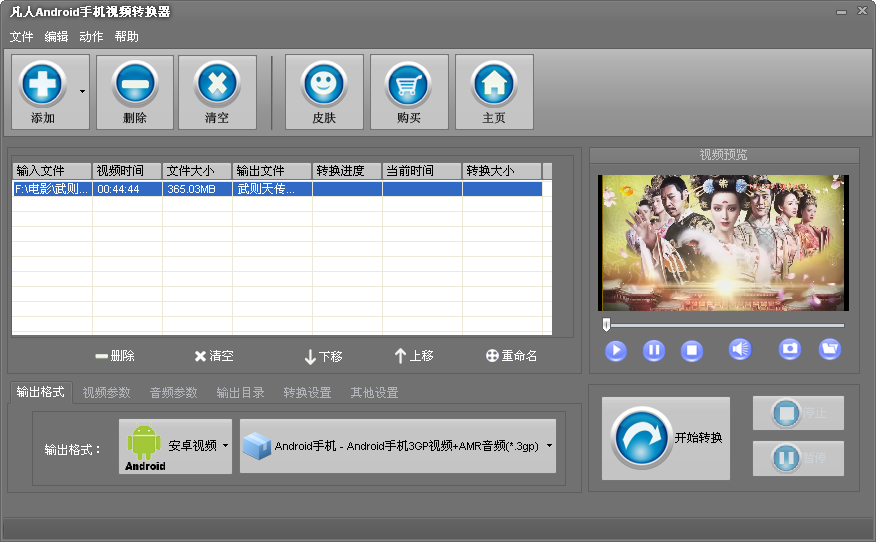
Task: Open the 文件 menu
Action: point(21,37)
